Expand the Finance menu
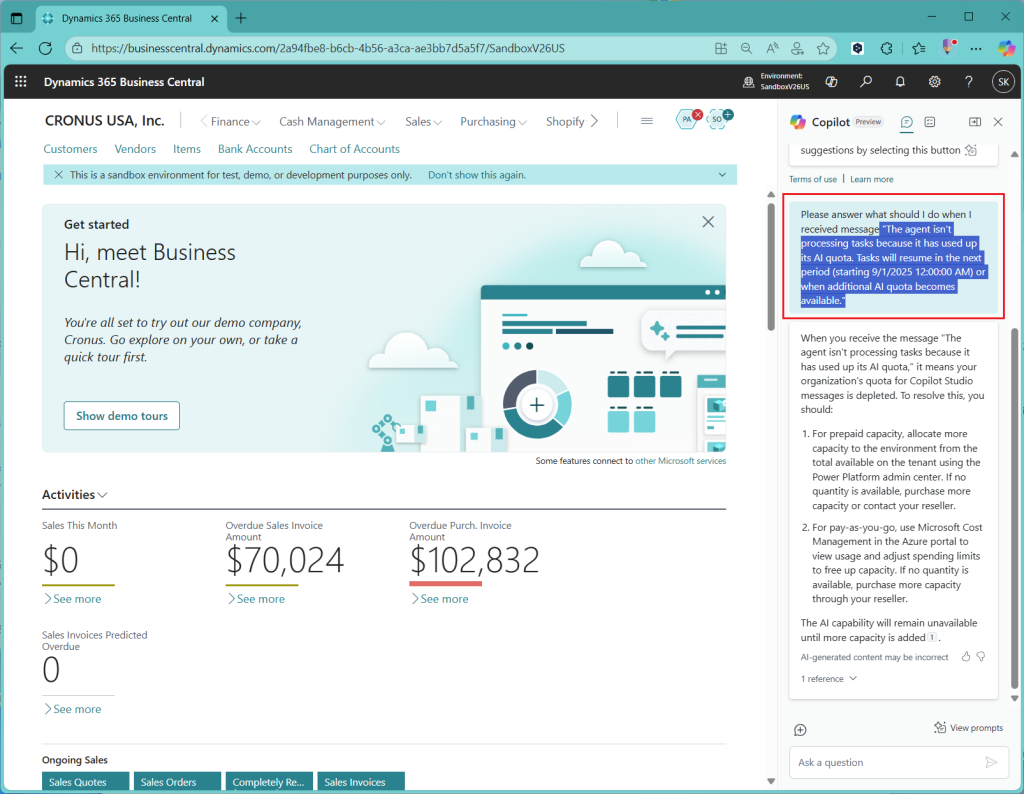The image size is (1024, 794). click(235, 122)
